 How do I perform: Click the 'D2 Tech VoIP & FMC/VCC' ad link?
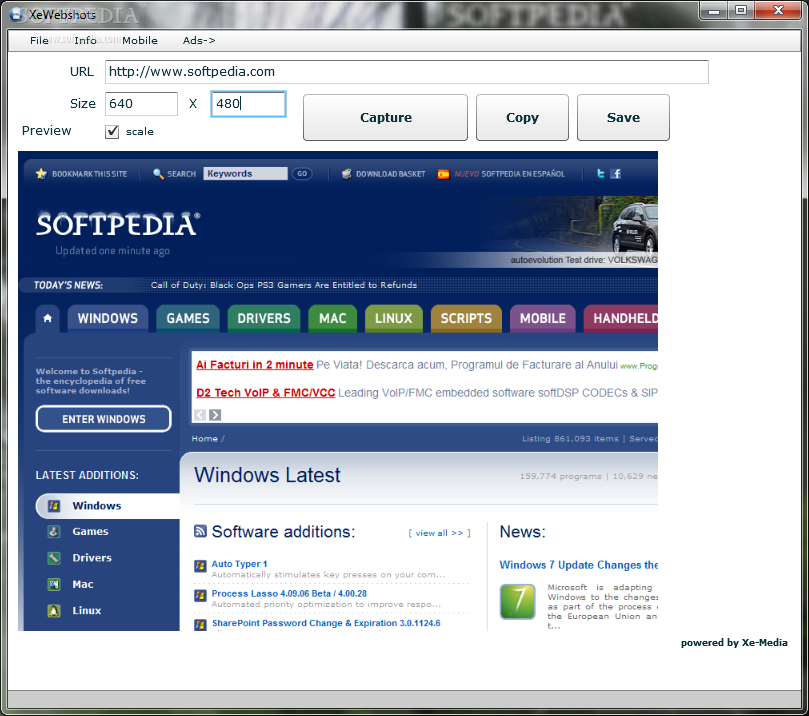266,393
